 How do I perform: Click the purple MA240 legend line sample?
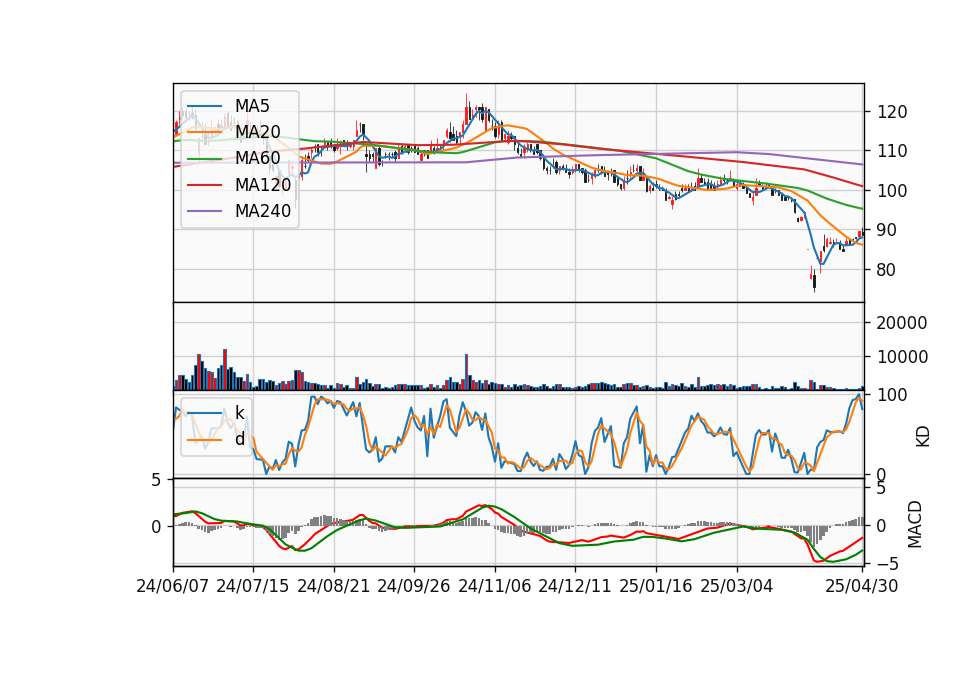point(204,211)
